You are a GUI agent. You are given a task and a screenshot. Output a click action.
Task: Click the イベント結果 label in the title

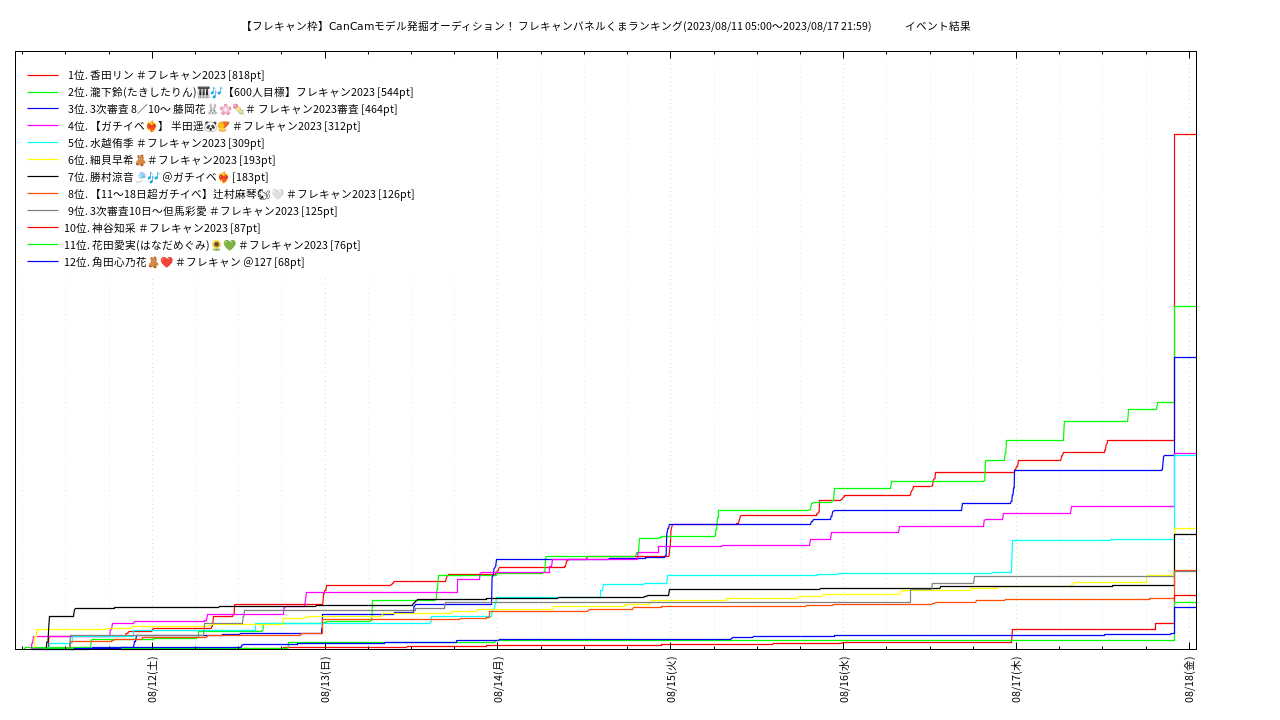[x=937, y=26]
